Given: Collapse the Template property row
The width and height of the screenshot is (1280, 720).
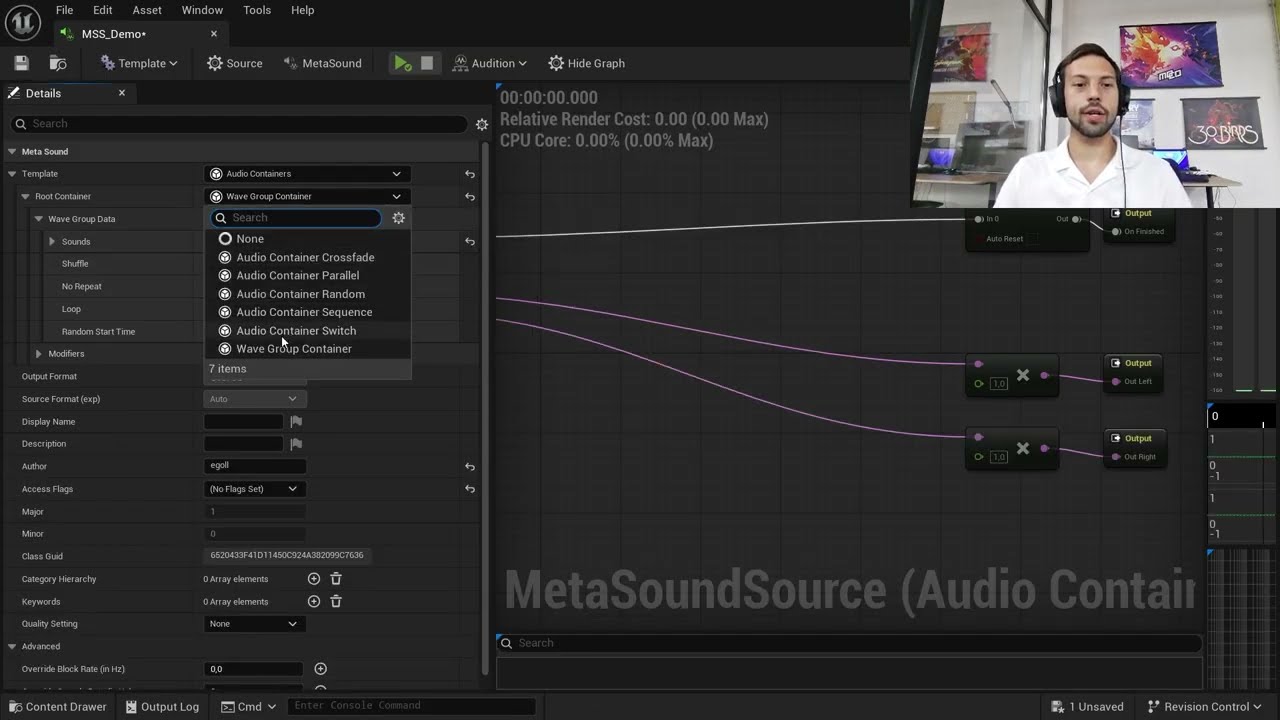Looking at the screenshot, I should [12, 174].
